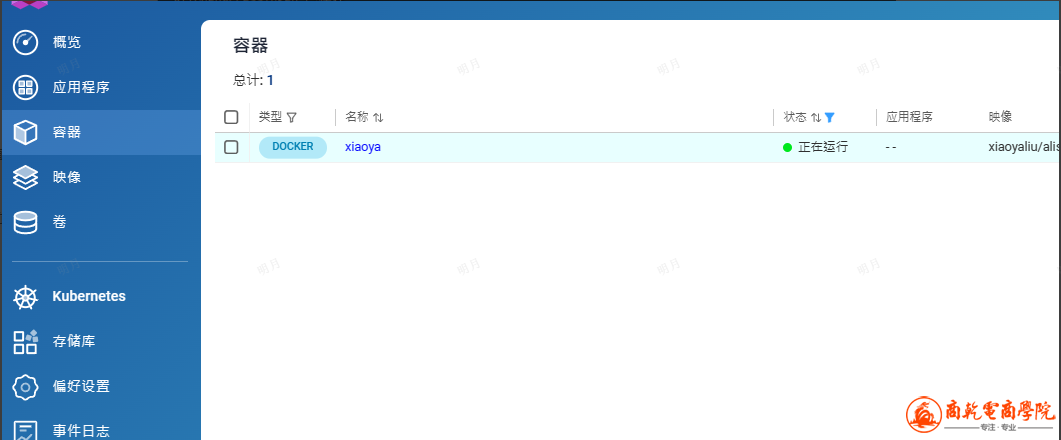
Task: Open the xiaoya container link
Action: [x=363, y=147]
